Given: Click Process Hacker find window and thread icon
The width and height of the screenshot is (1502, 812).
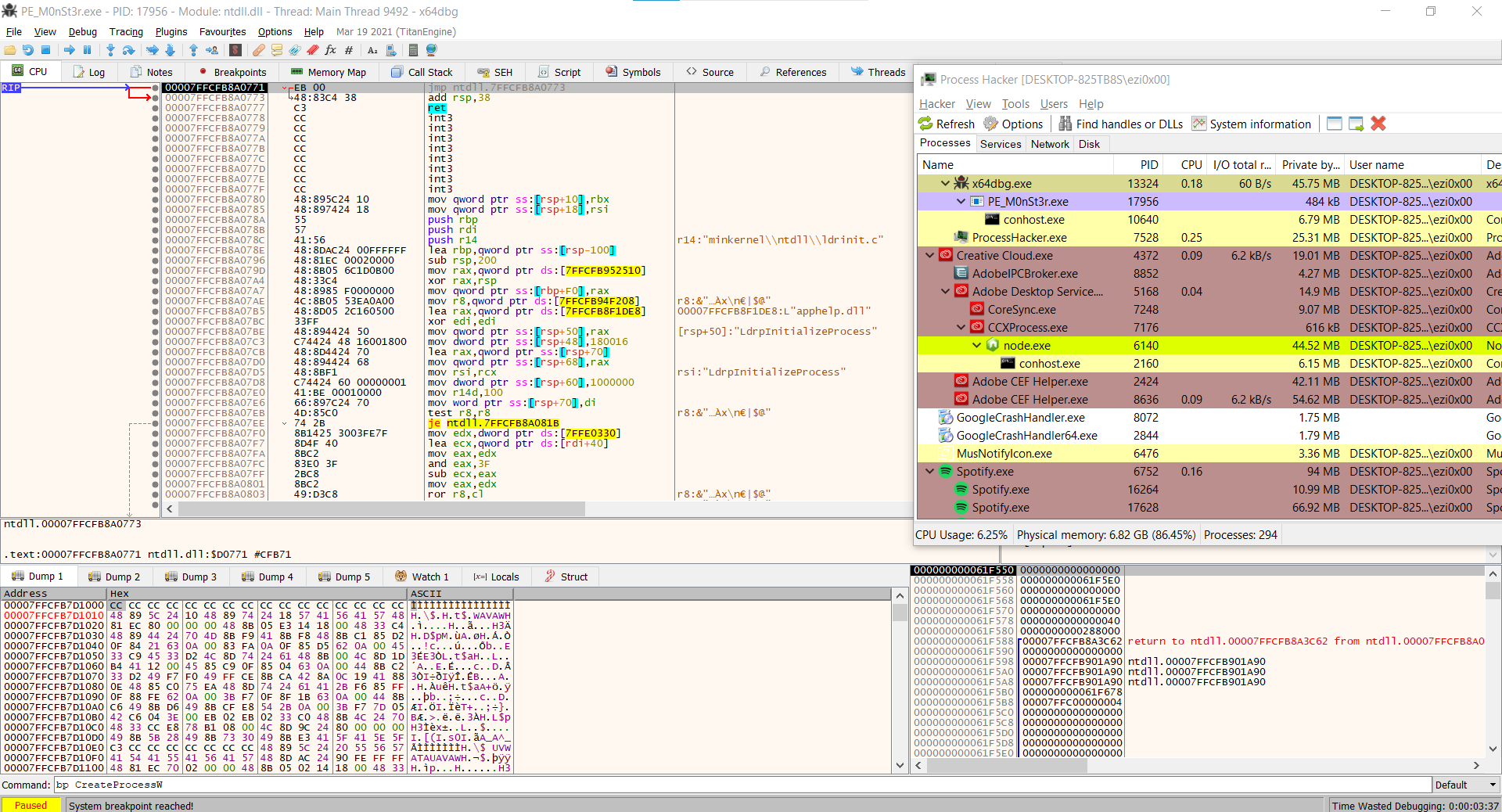Looking at the screenshot, I should (x=1356, y=124).
